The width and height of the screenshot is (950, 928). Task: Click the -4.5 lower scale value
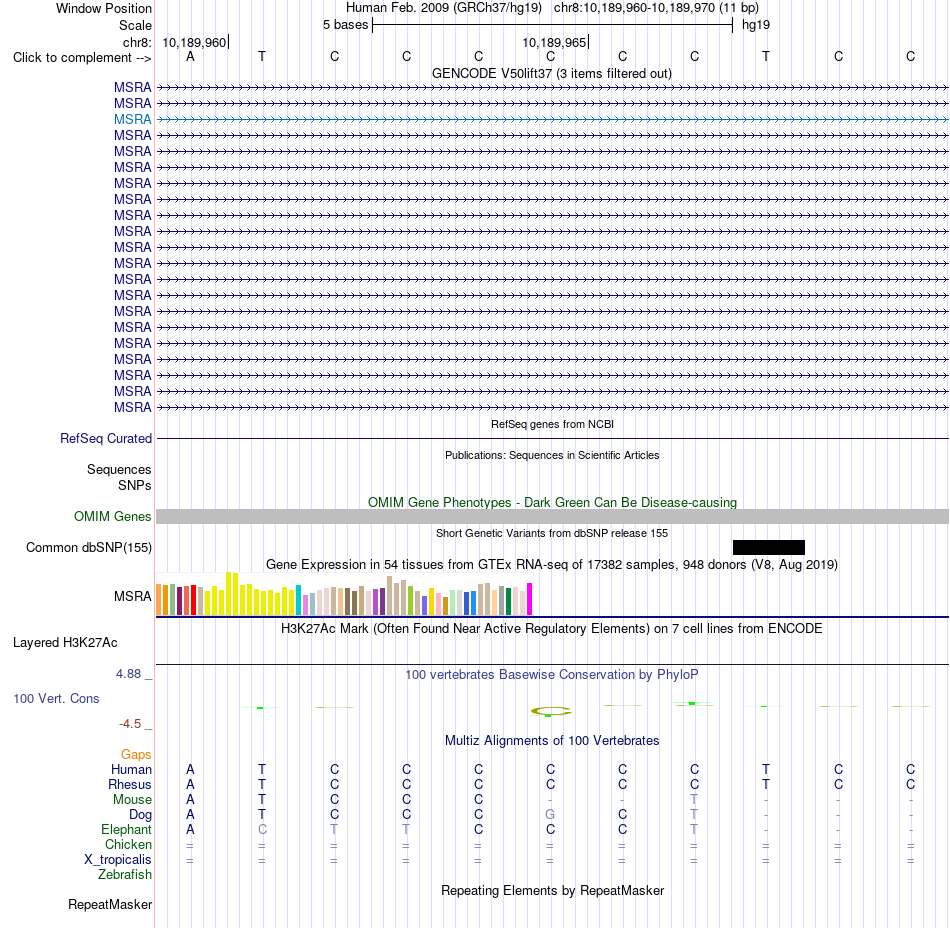click(130, 724)
